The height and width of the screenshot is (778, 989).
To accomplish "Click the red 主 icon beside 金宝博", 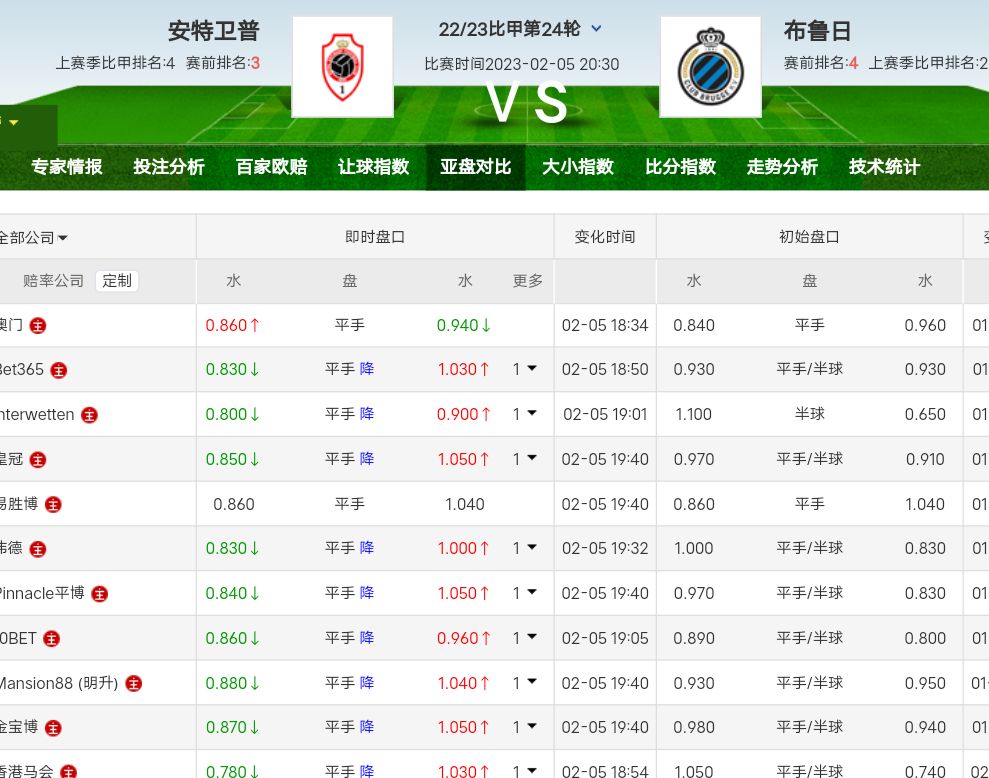I will point(54,729).
